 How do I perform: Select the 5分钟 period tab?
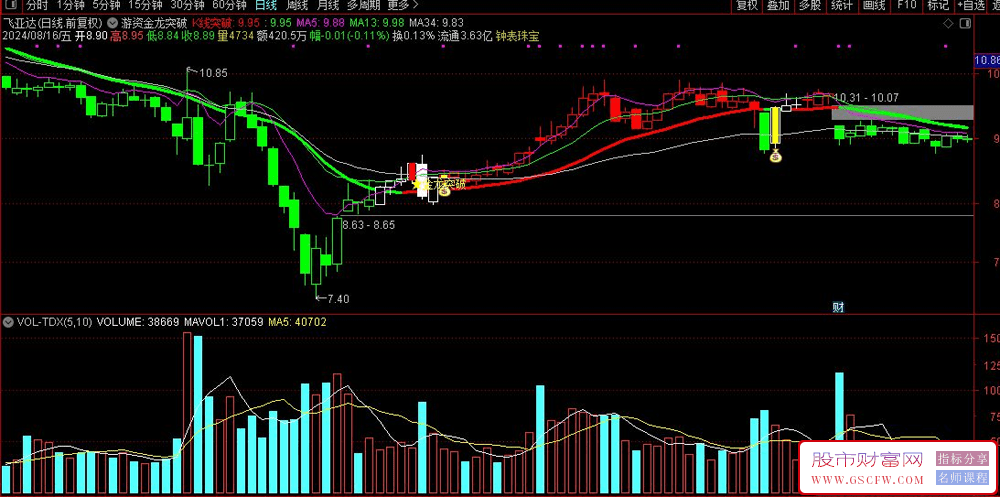coord(106,6)
